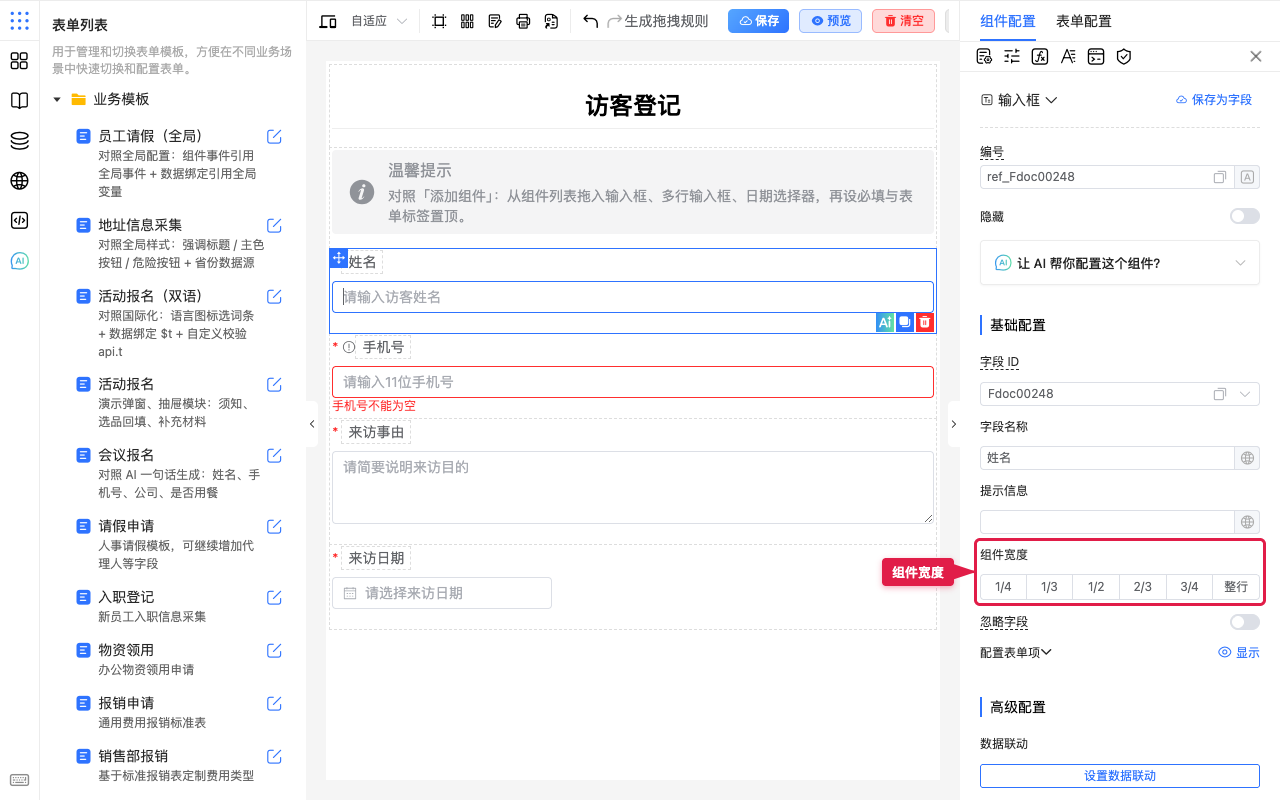
Task: Open the sliders settings icon in config panel
Action: coord(1012,56)
